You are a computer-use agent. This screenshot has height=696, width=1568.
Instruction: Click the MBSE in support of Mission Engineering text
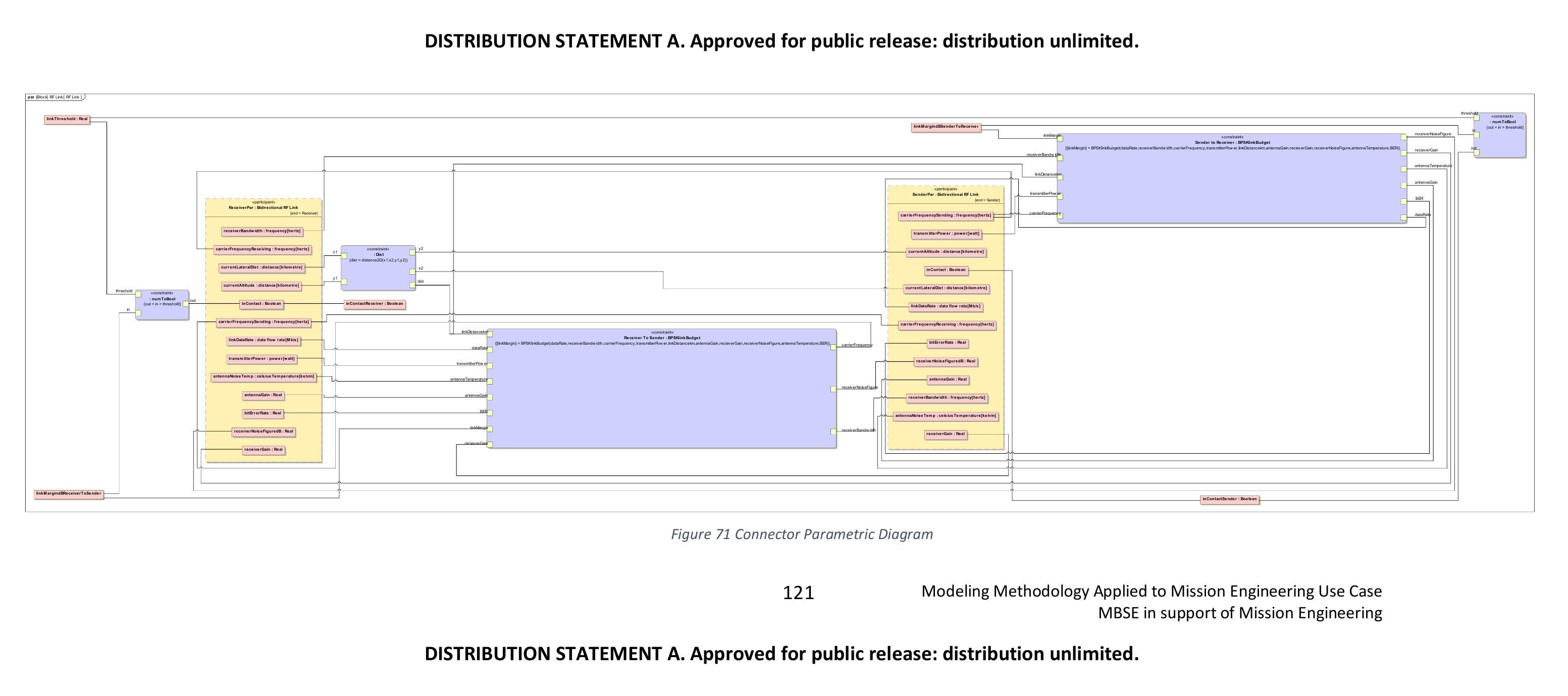pos(1239,613)
